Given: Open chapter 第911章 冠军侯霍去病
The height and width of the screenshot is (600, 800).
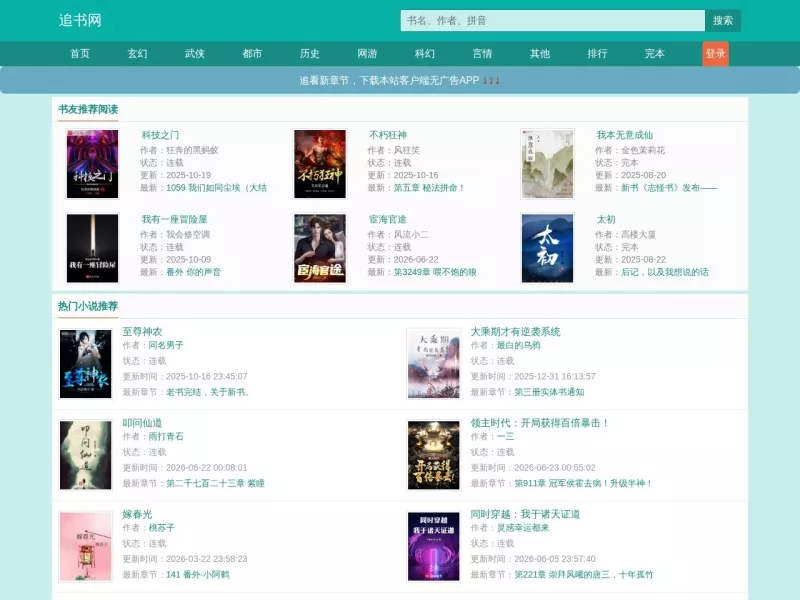Looking at the screenshot, I should (583, 483).
